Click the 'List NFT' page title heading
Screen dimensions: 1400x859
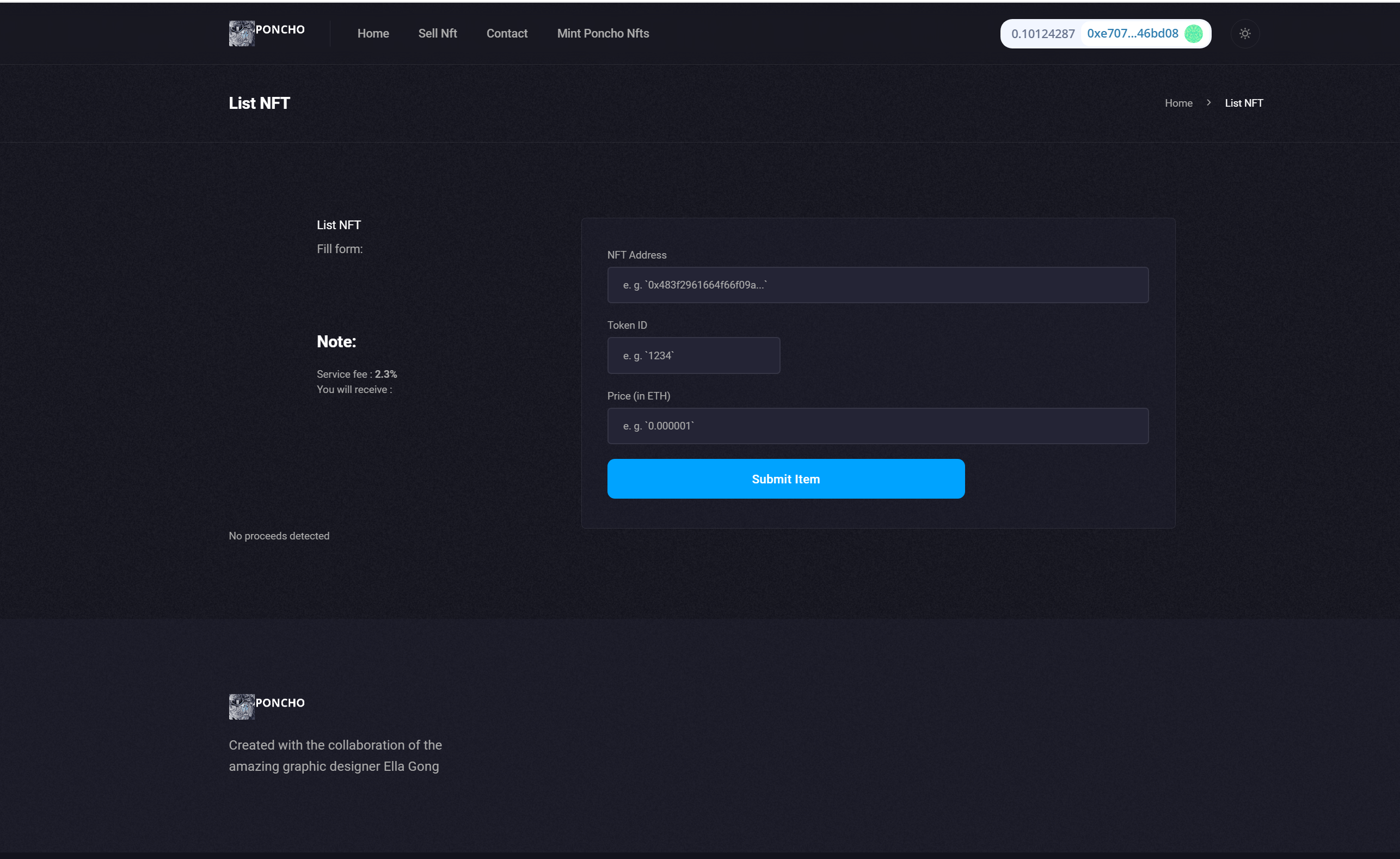tap(259, 103)
